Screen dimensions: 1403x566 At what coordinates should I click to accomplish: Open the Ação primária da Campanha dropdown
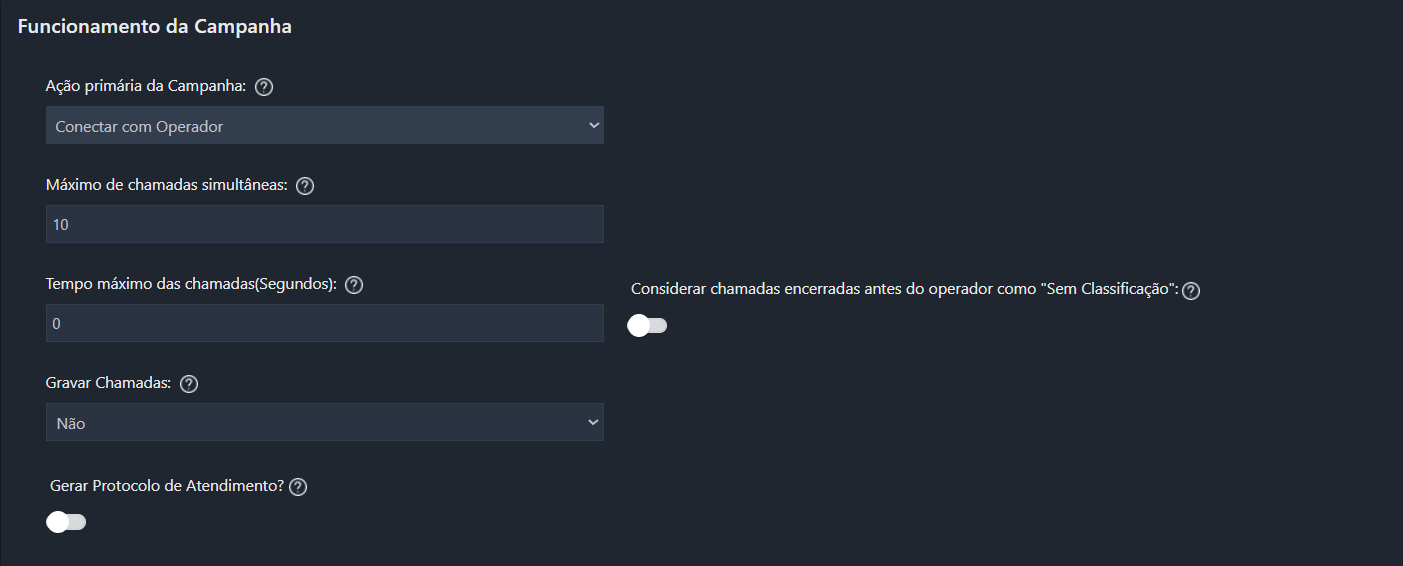coord(324,126)
